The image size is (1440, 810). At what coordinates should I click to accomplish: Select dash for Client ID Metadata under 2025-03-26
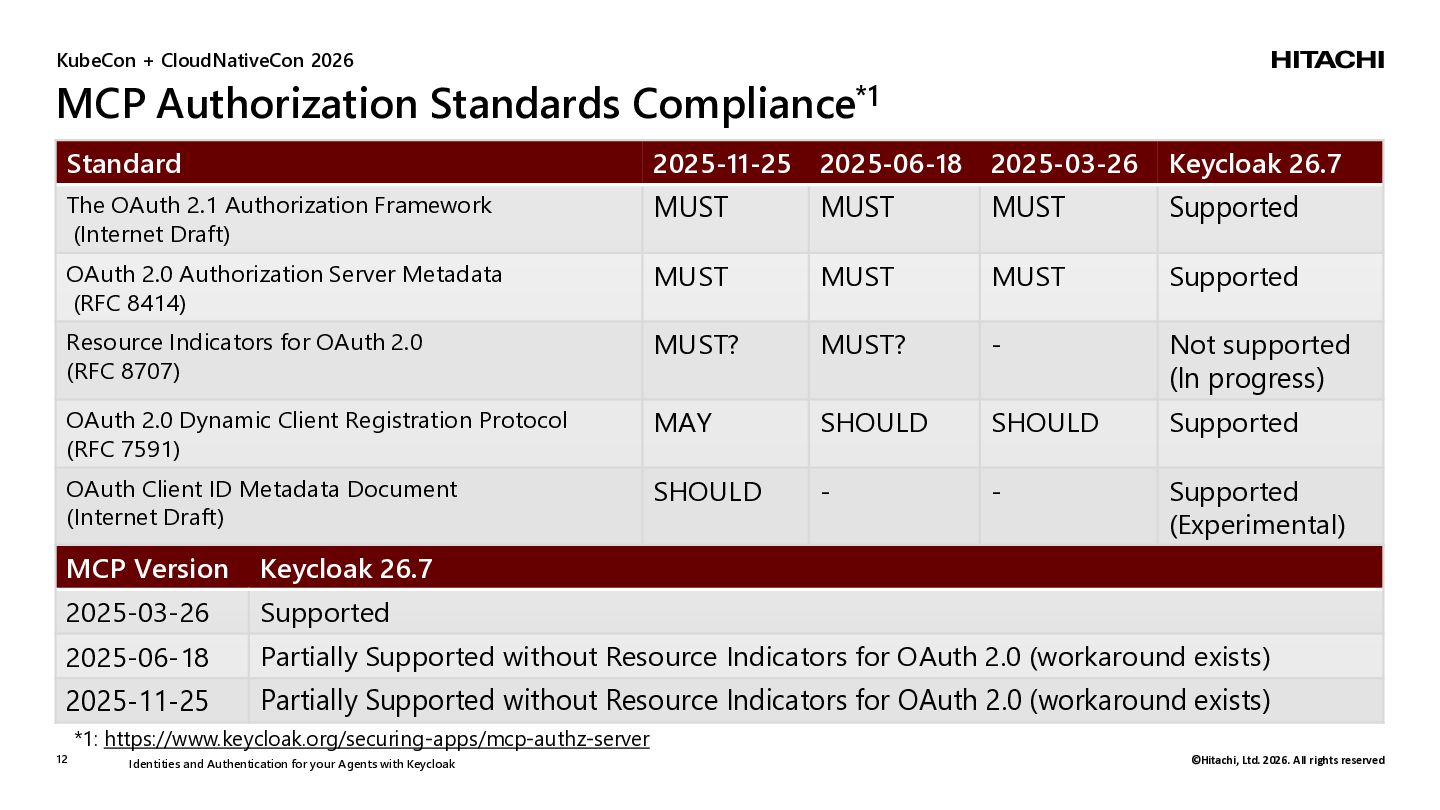pyautogui.click(x=997, y=493)
